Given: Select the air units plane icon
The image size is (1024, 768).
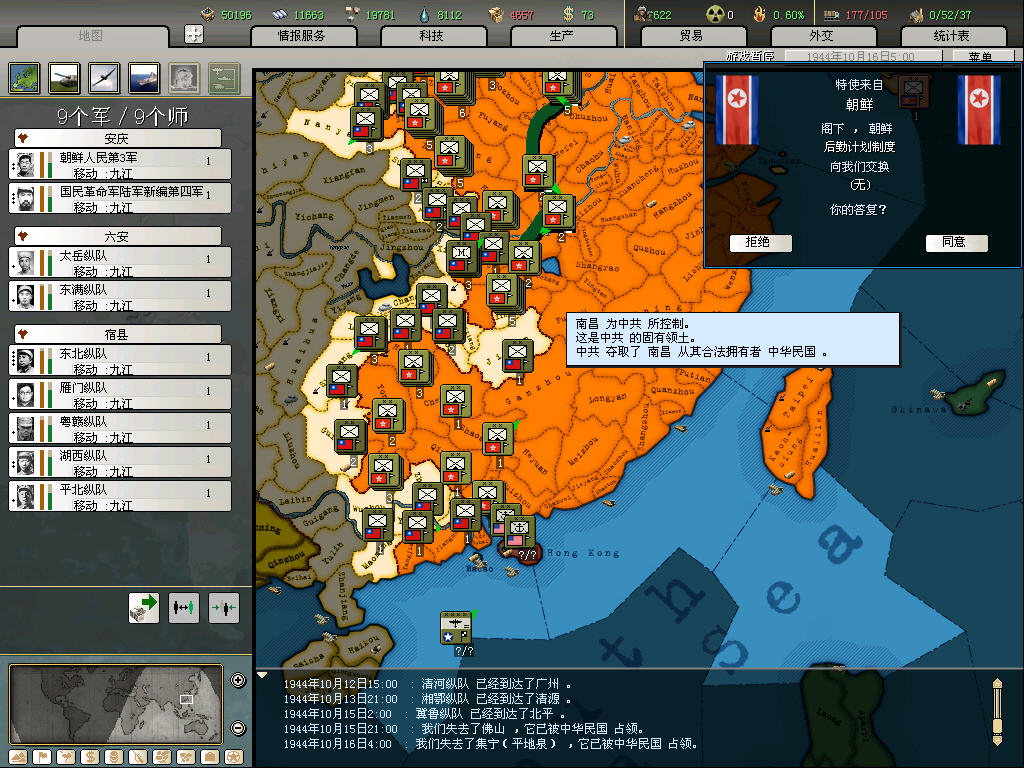Looking at the screenshot, I should (104, 78).
